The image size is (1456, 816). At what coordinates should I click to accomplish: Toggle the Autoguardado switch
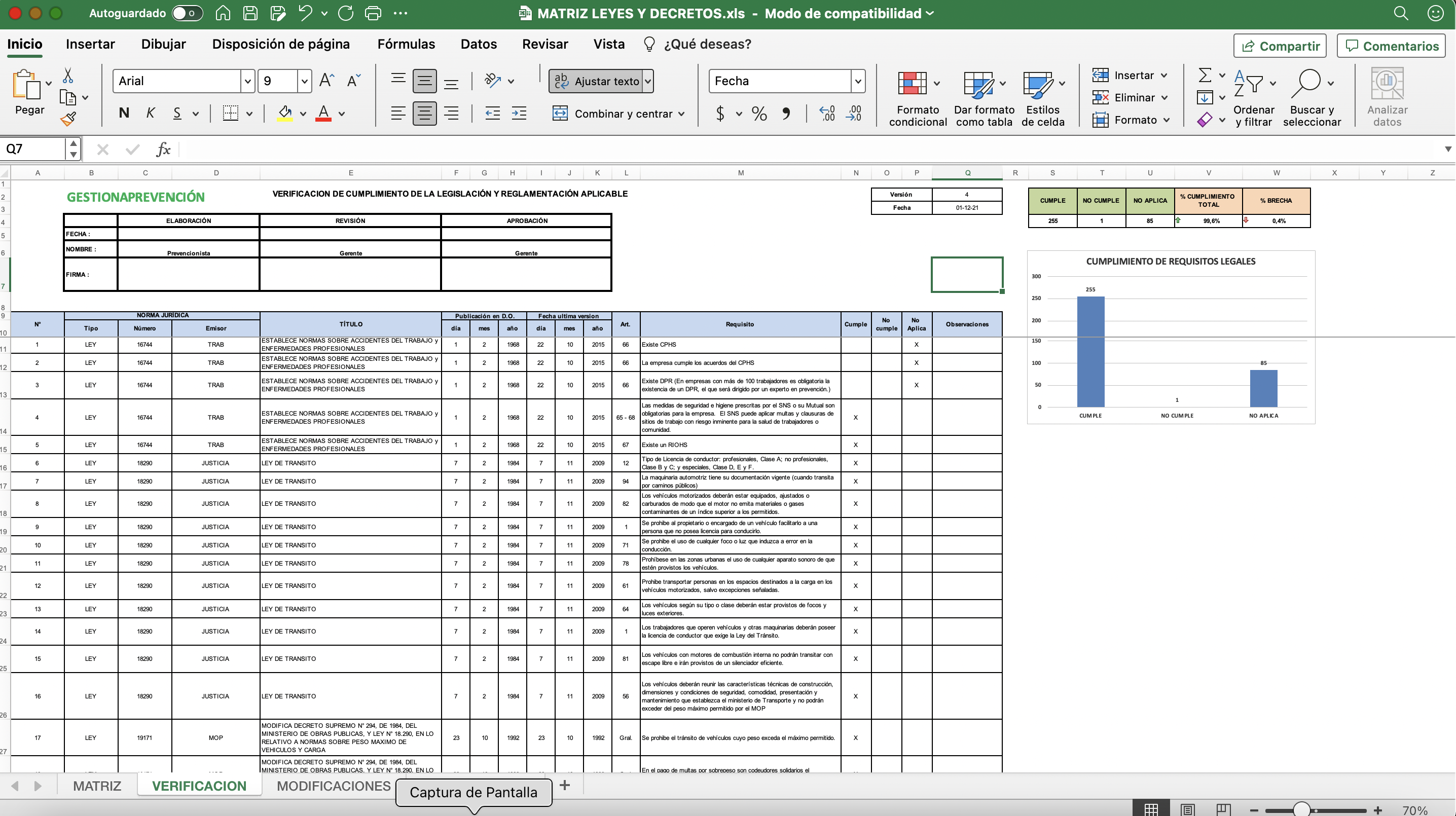(187, 13)
